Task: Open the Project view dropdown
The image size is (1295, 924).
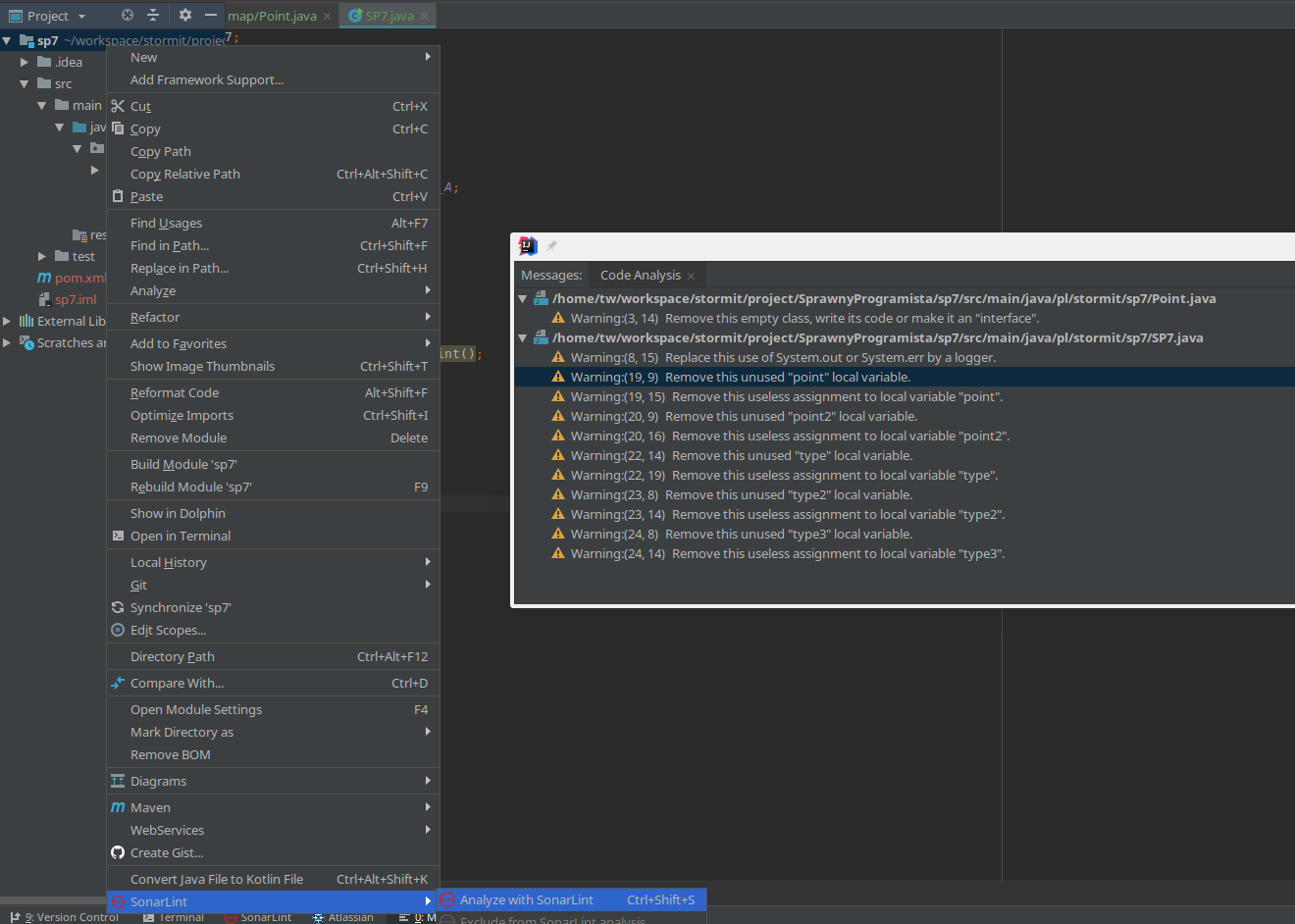Action: coord(81,17)
